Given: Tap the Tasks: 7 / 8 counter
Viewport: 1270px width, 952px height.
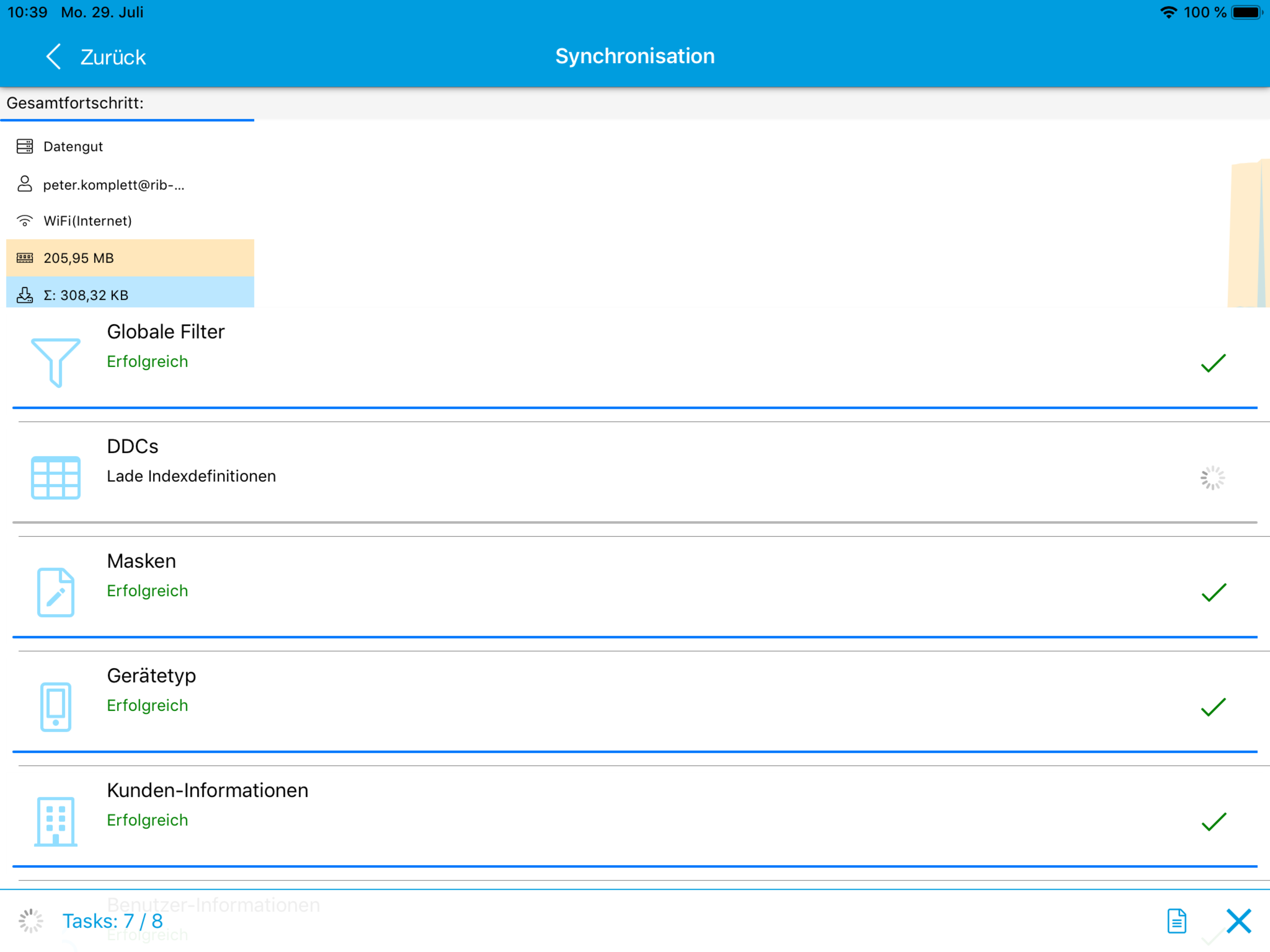Looking at the screenshot, I should pyautogui.click(x=112, y=921).
